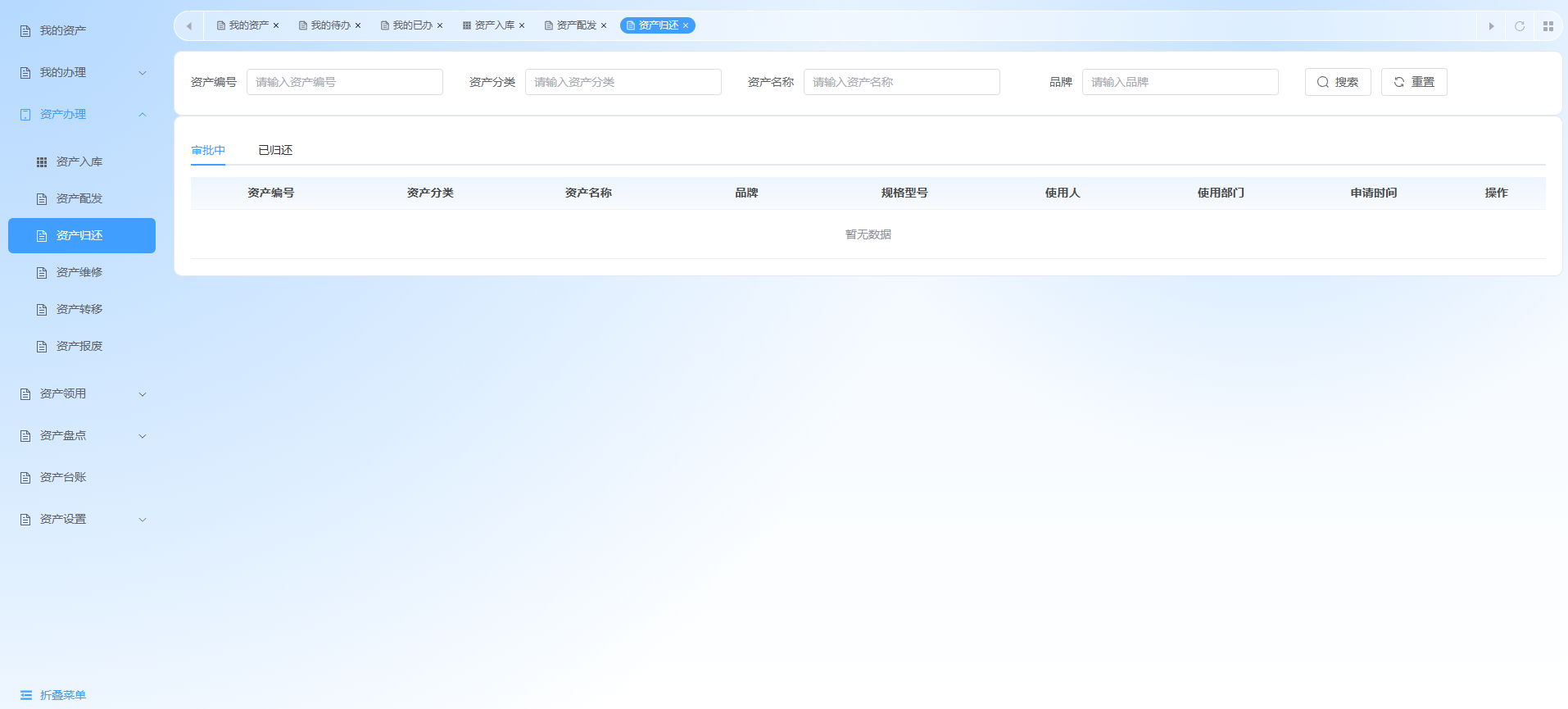This screenshot has height=709, width=1568.
Task: Click the icon beside 资产盘点
Action: click(x=25, y=436)
